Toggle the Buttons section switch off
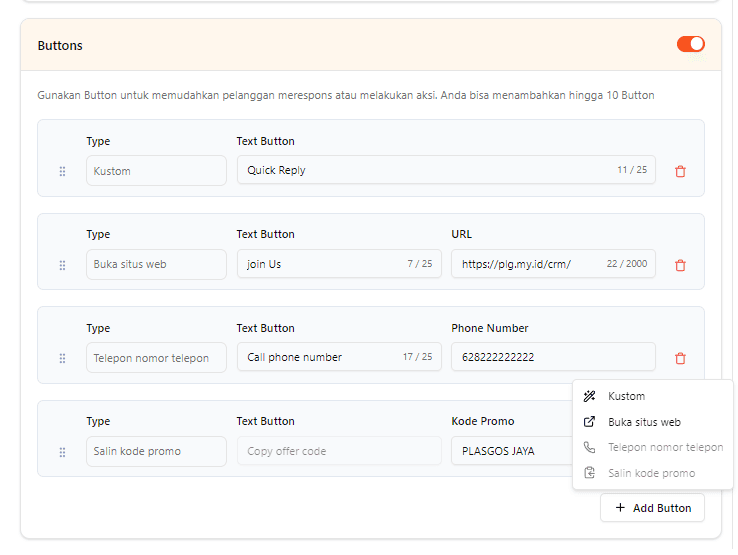Image resolution: width=738 pixels, height=555 pixels. (690, 44)
